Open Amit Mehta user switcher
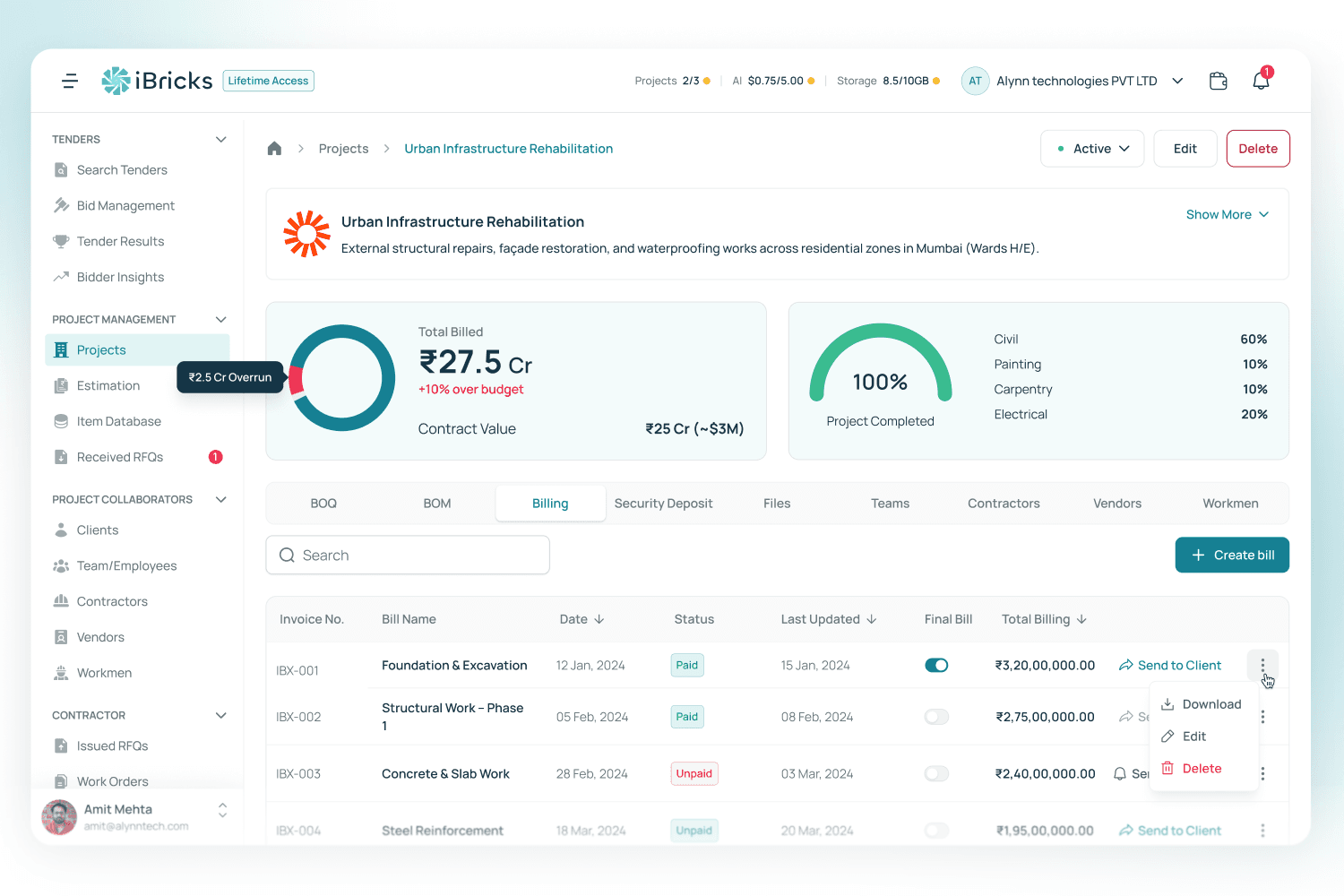This screenshot has width=1344, height=896. [222, 810]
